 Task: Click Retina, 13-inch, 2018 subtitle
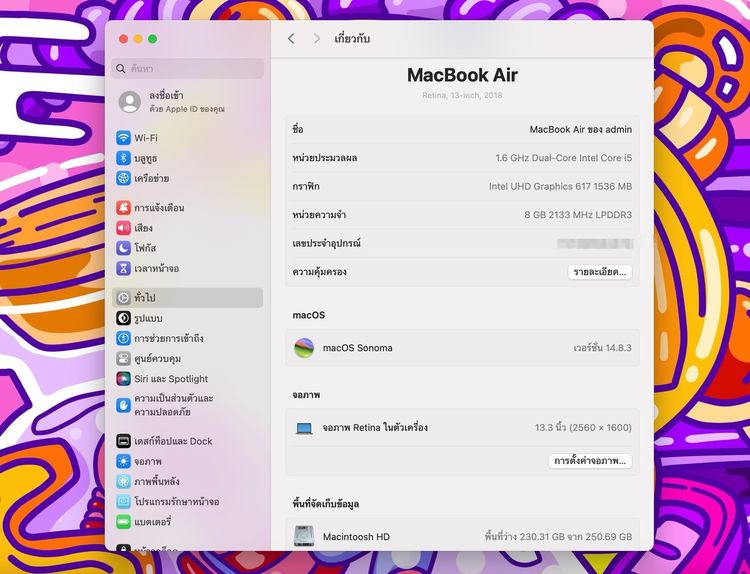point(462,95)
